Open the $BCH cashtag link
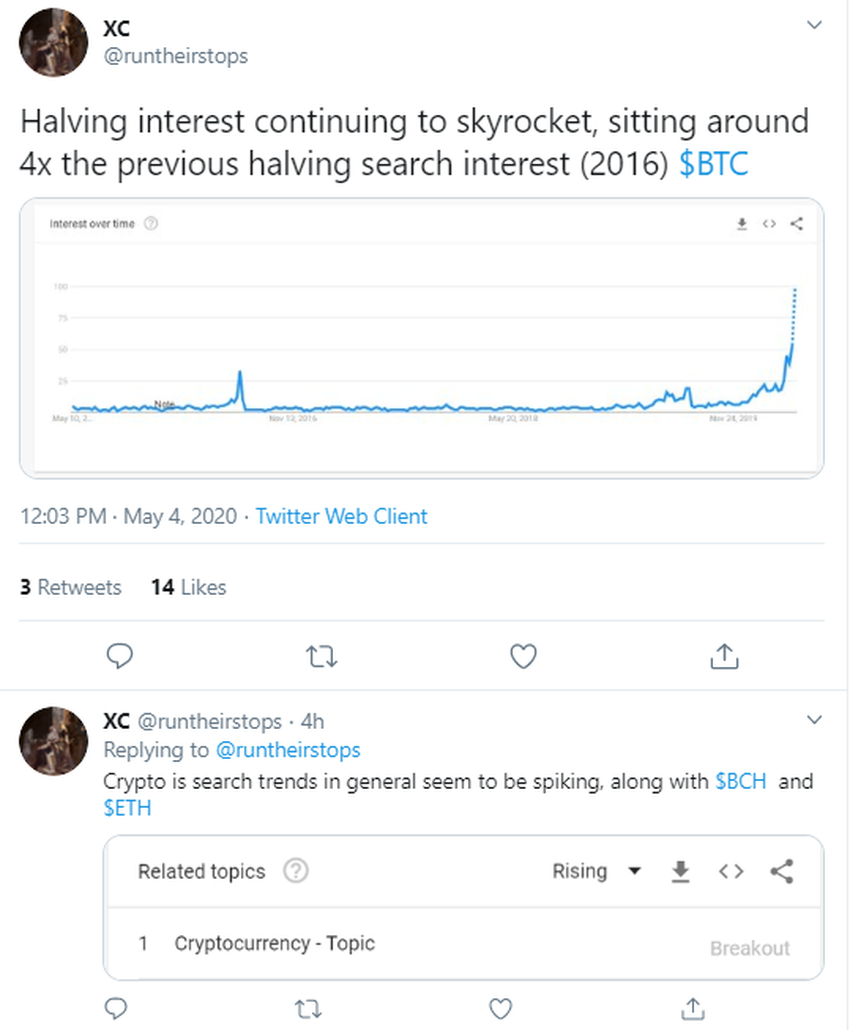The image size is (850, 1030). click(x=741, y=782)
